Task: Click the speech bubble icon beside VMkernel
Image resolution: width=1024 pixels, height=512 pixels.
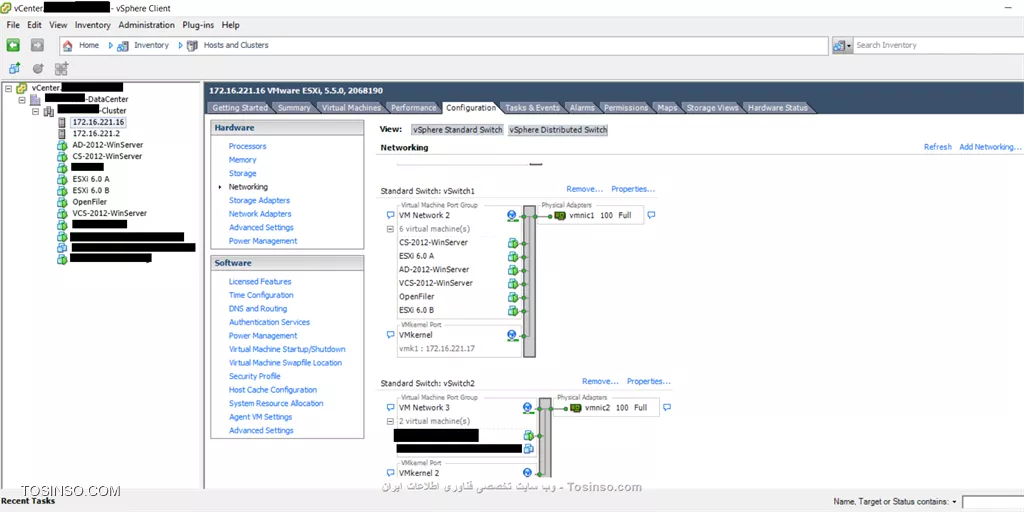Action: [391, 335]
